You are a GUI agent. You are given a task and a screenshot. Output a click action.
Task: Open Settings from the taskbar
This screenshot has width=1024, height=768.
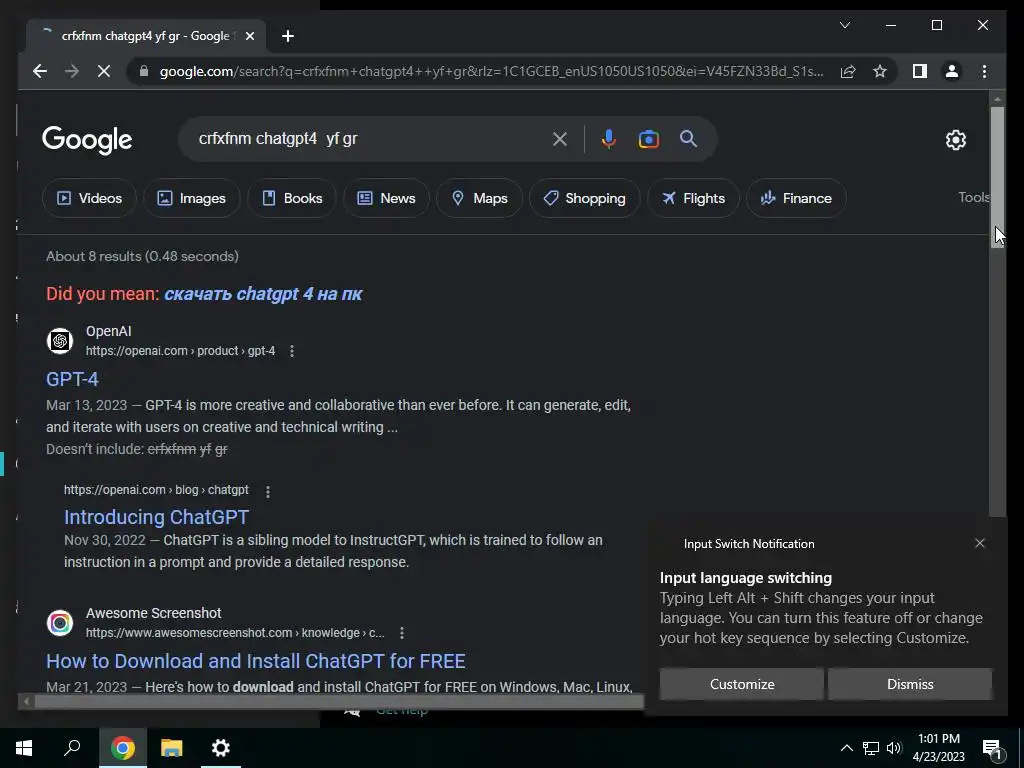[x=221, y=748]
